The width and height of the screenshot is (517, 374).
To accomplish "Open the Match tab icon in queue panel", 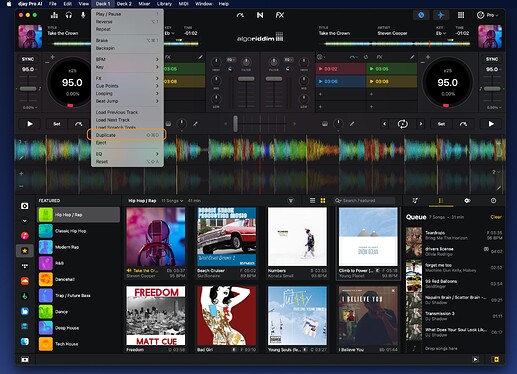I will click(x=415, y=200).
